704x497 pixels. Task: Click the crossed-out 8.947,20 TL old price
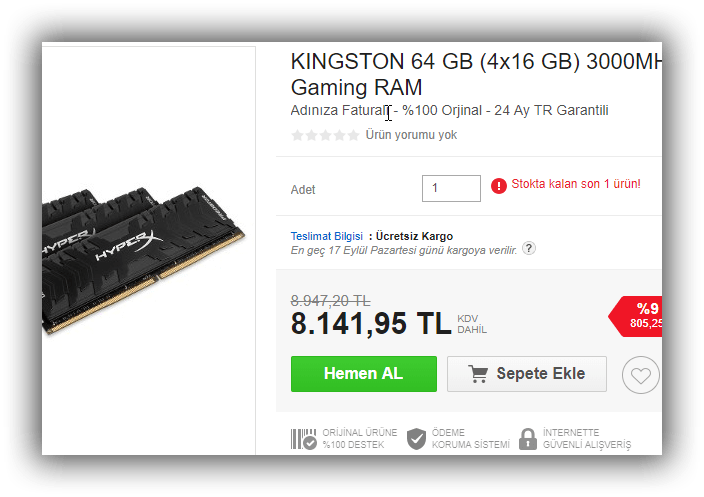[330, 300]
